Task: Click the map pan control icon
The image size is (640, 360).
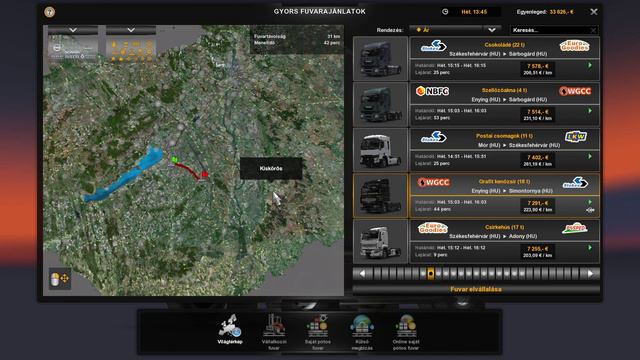Action: pos(60,279)
